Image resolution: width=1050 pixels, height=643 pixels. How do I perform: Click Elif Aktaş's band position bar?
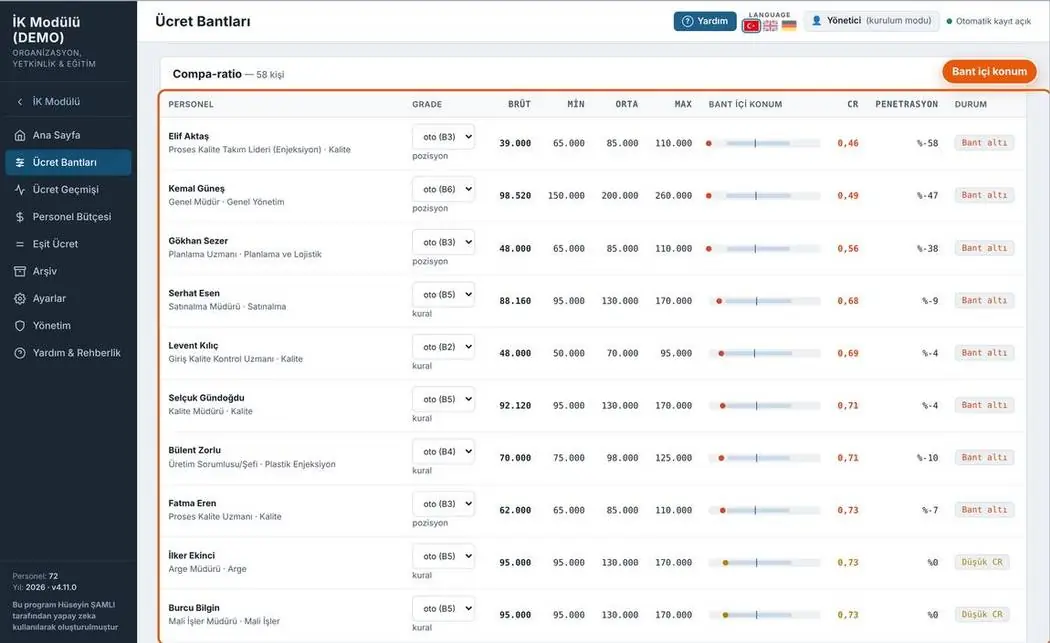click(x=764, y=143)
